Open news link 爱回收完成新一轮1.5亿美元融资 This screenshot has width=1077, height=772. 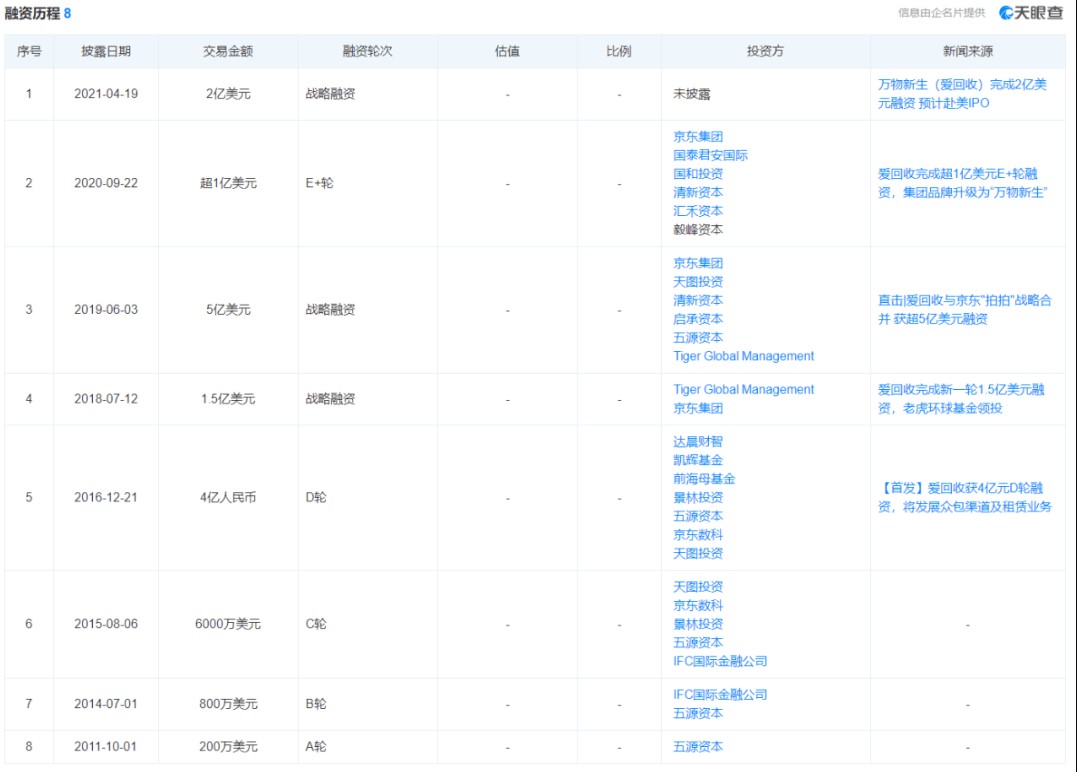pos(961,398)
